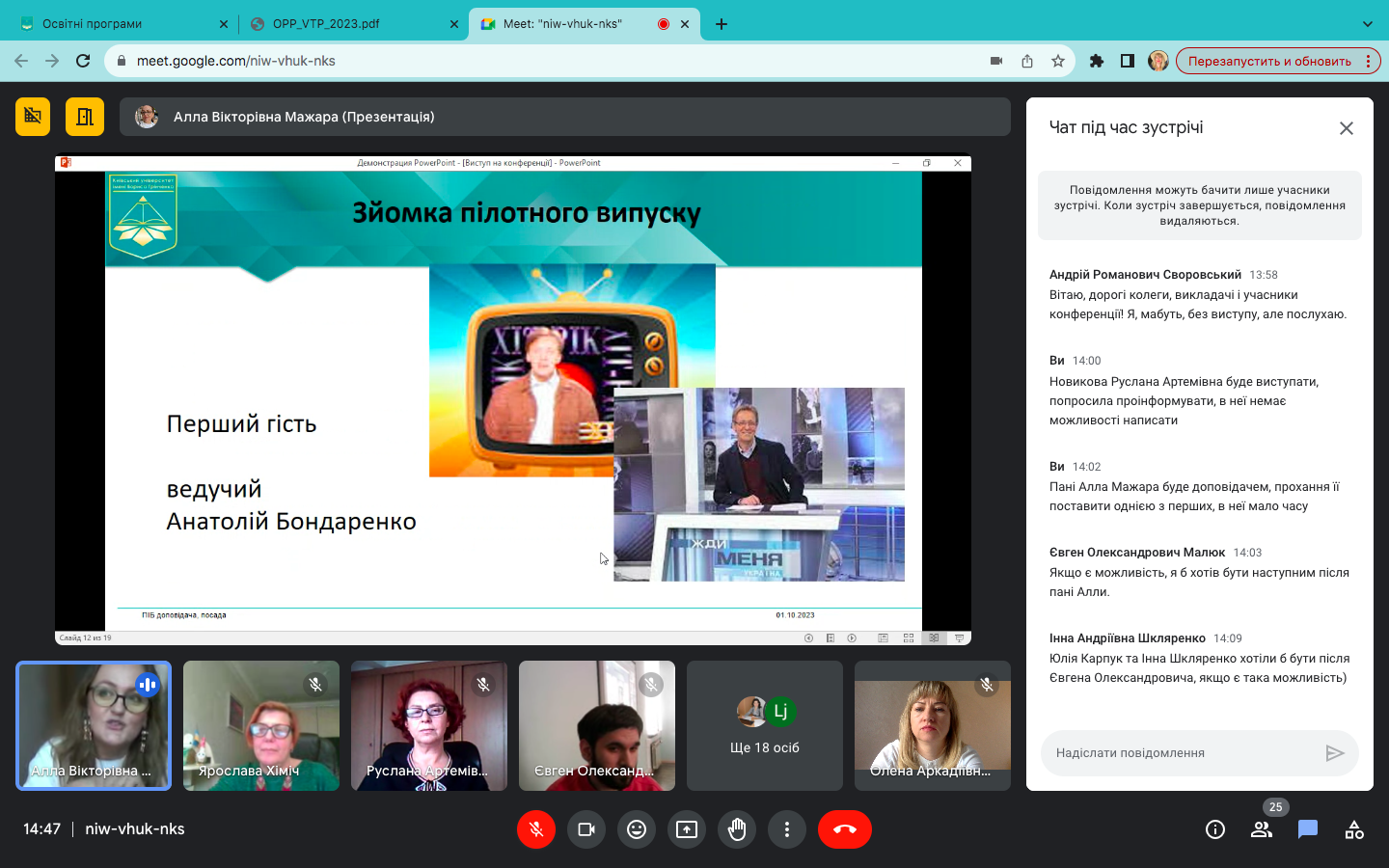Toggle the camera on or off
The width and height of the screenshot is (1389, 868).
586,829
